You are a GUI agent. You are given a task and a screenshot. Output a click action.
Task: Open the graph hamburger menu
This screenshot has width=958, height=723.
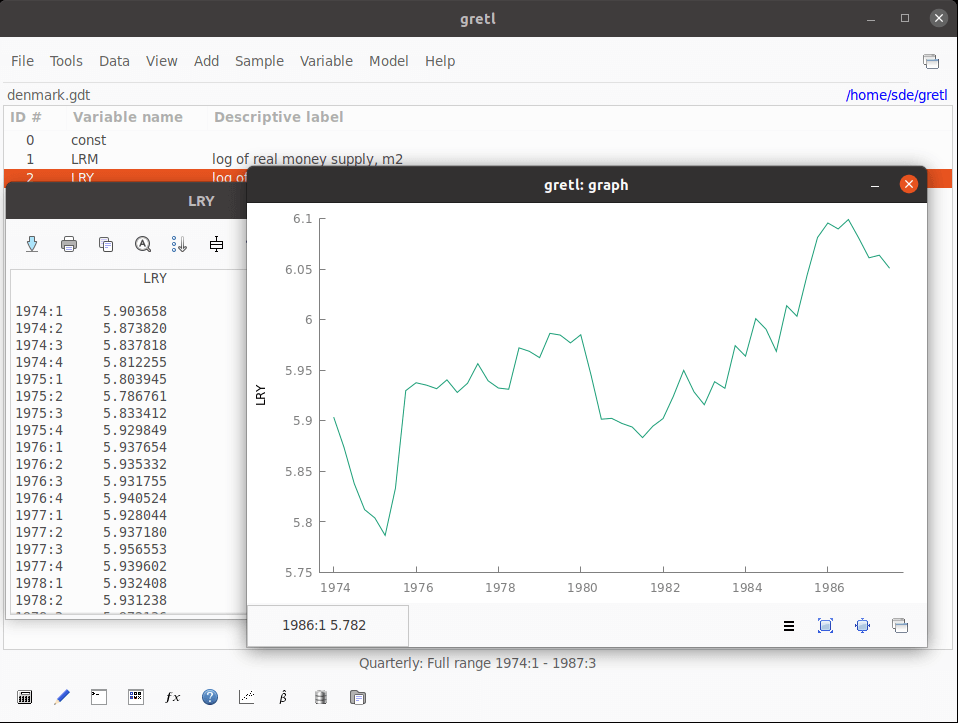pos(789,626)
